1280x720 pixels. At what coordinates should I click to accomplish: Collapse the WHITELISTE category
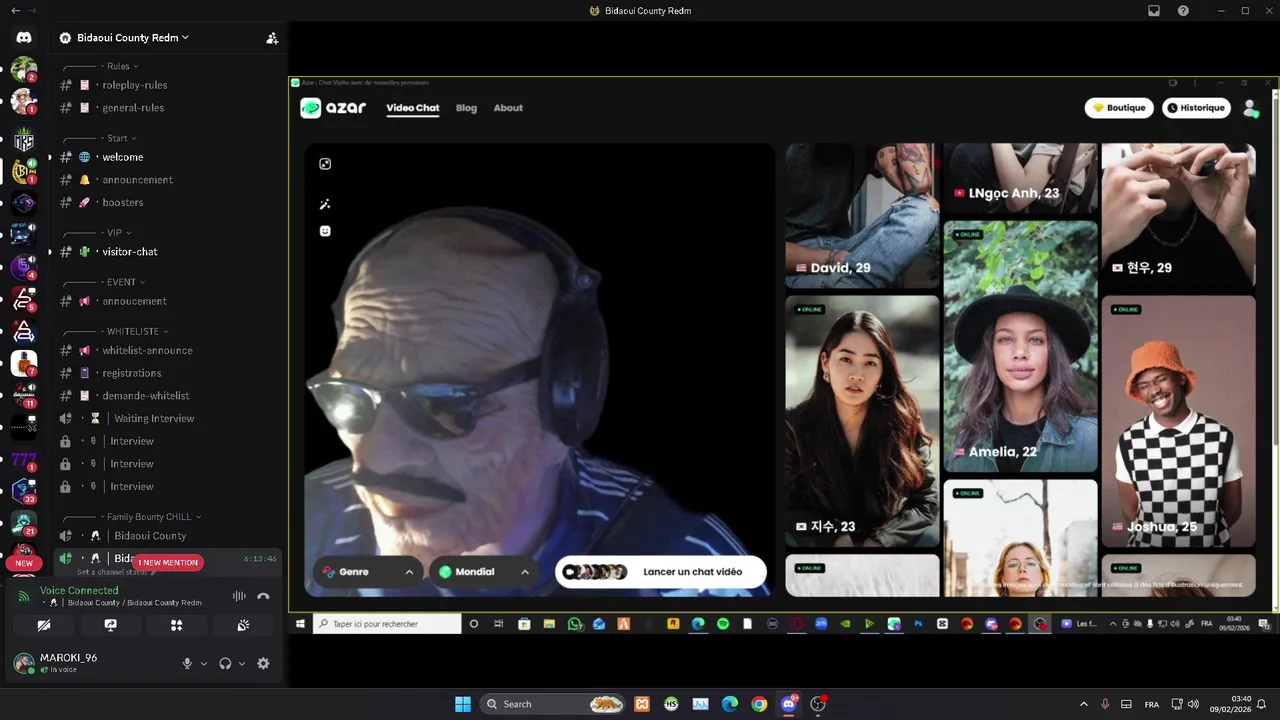click(x=137, y=331)
